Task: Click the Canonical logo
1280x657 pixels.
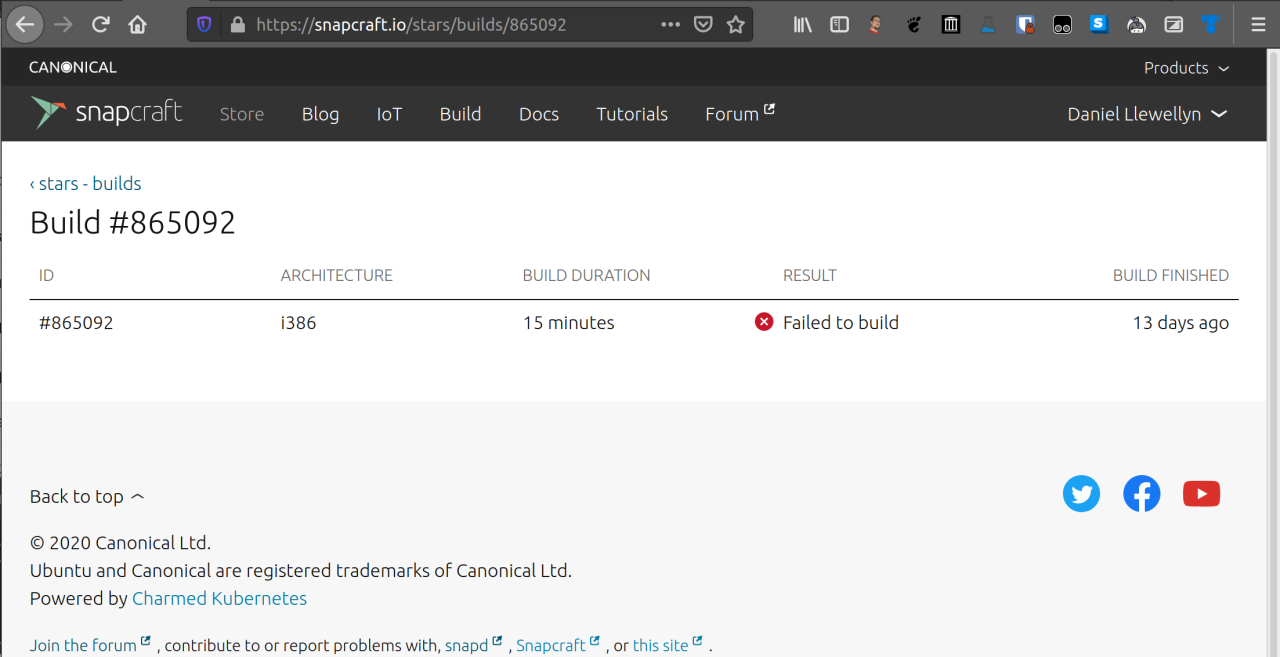Action: click(x=72, y=68)
